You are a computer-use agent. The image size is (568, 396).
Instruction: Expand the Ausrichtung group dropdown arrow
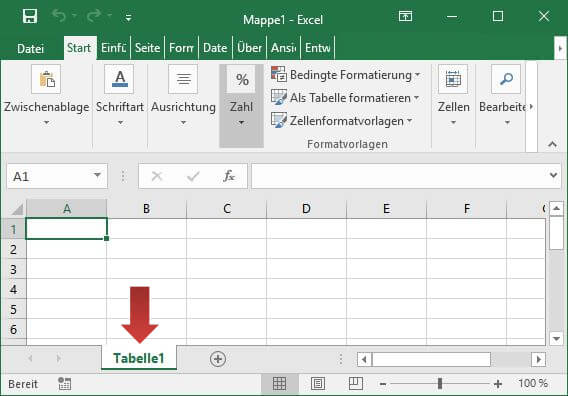point(183,123)
